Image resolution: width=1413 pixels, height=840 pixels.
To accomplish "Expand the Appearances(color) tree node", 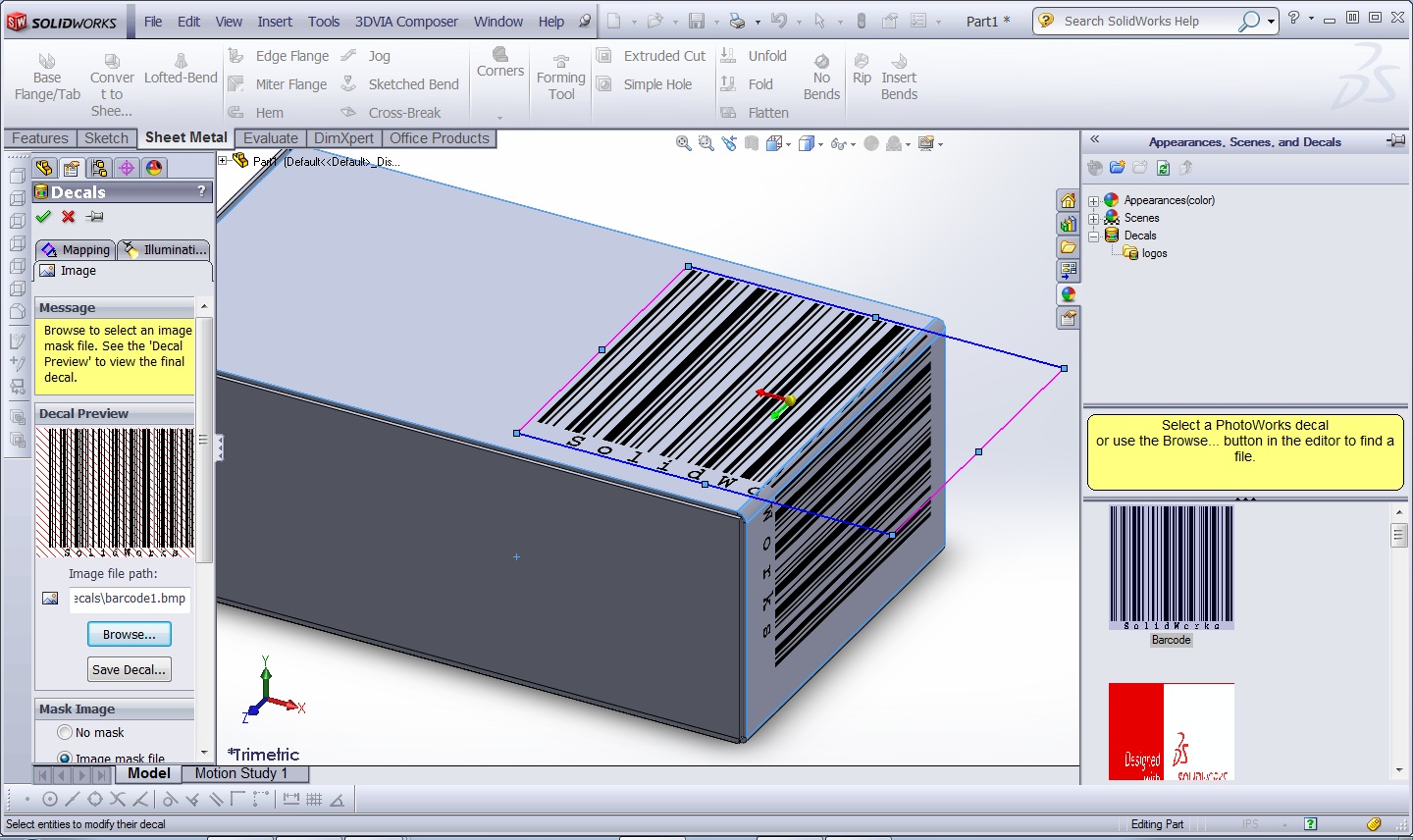I will 1094,201.
